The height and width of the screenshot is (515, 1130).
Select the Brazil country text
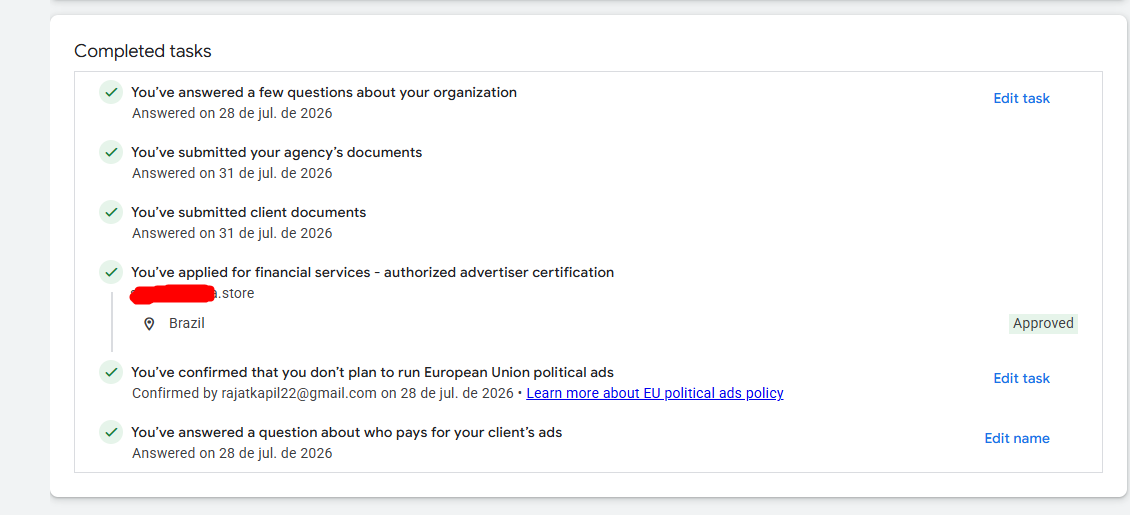click(187, 323)
